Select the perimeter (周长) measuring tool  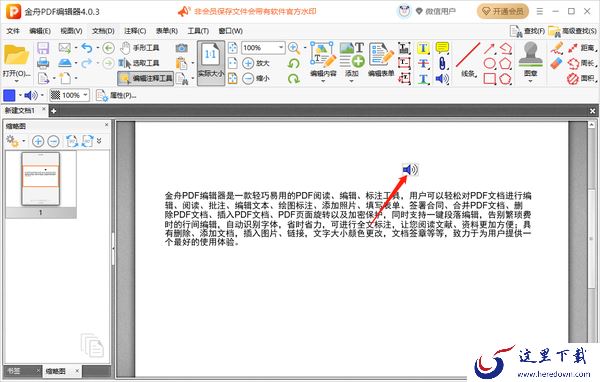(x=582, y=63)
